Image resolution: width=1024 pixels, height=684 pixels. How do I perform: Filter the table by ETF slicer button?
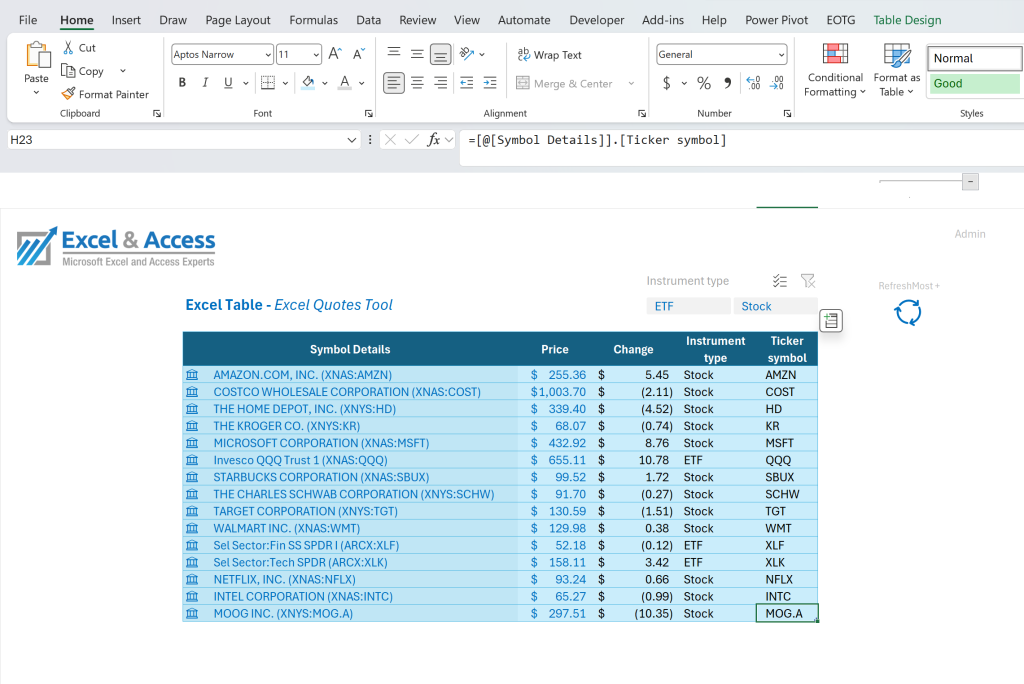688,306
